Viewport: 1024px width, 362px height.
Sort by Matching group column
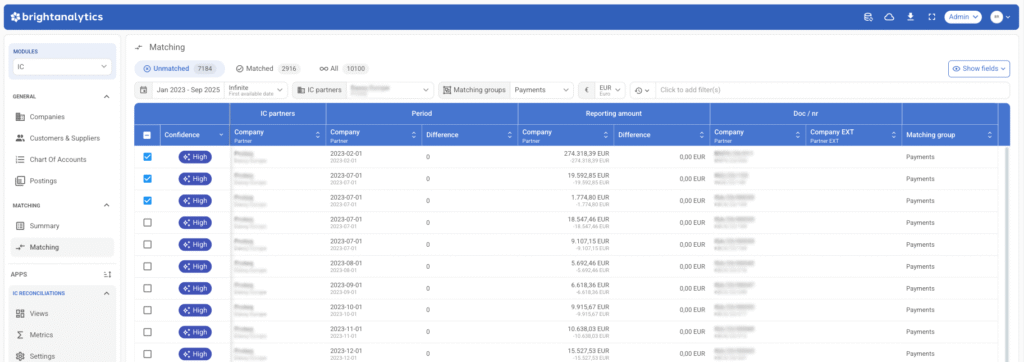[x=989, y=135]
